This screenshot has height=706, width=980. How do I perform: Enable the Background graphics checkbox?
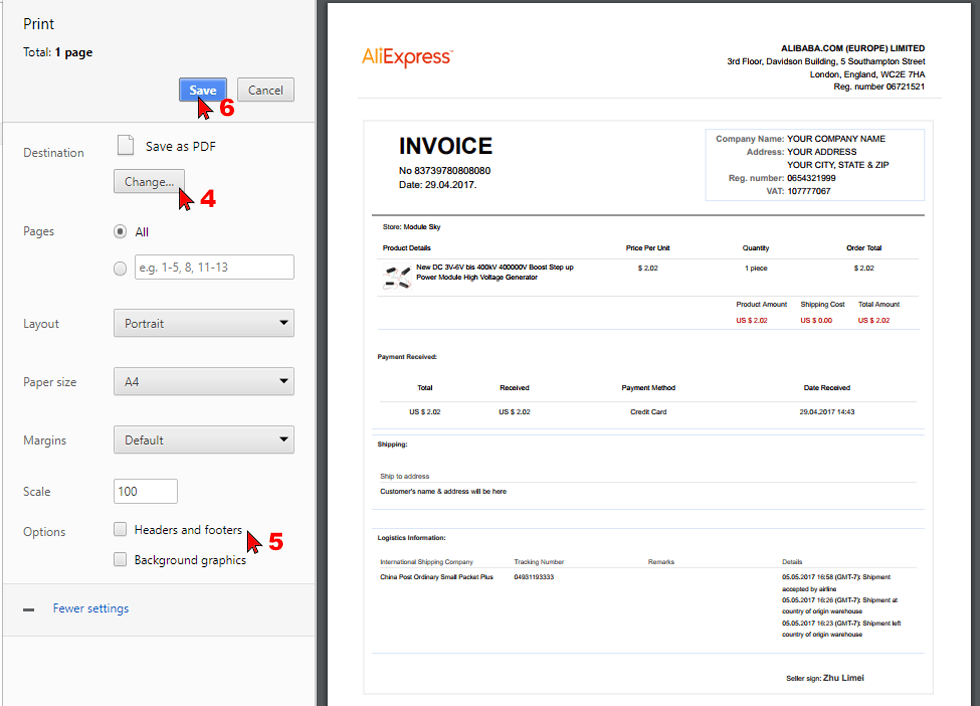[120, 559]
